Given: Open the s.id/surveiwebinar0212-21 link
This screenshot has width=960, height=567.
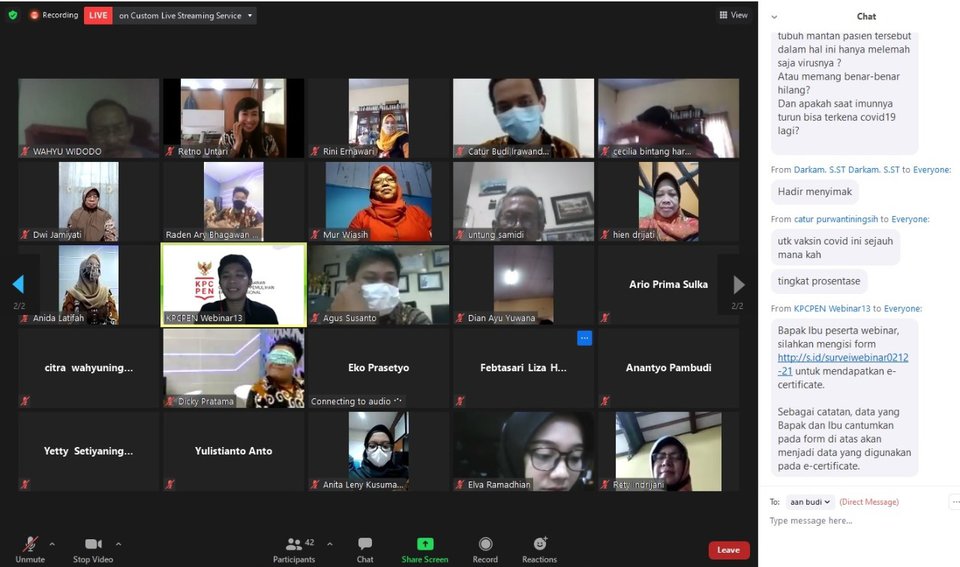Looking at the screenshot, I should [842, 357].
